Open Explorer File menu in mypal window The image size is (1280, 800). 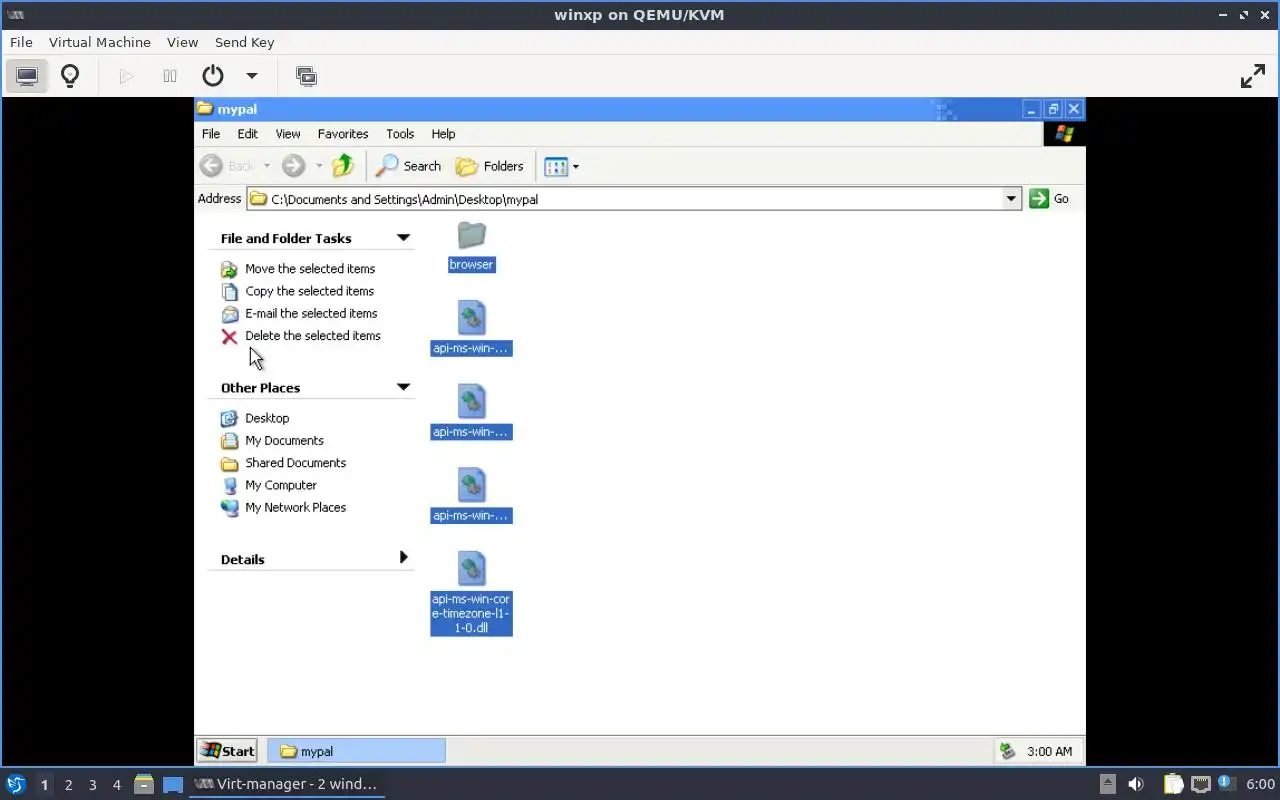211,134
